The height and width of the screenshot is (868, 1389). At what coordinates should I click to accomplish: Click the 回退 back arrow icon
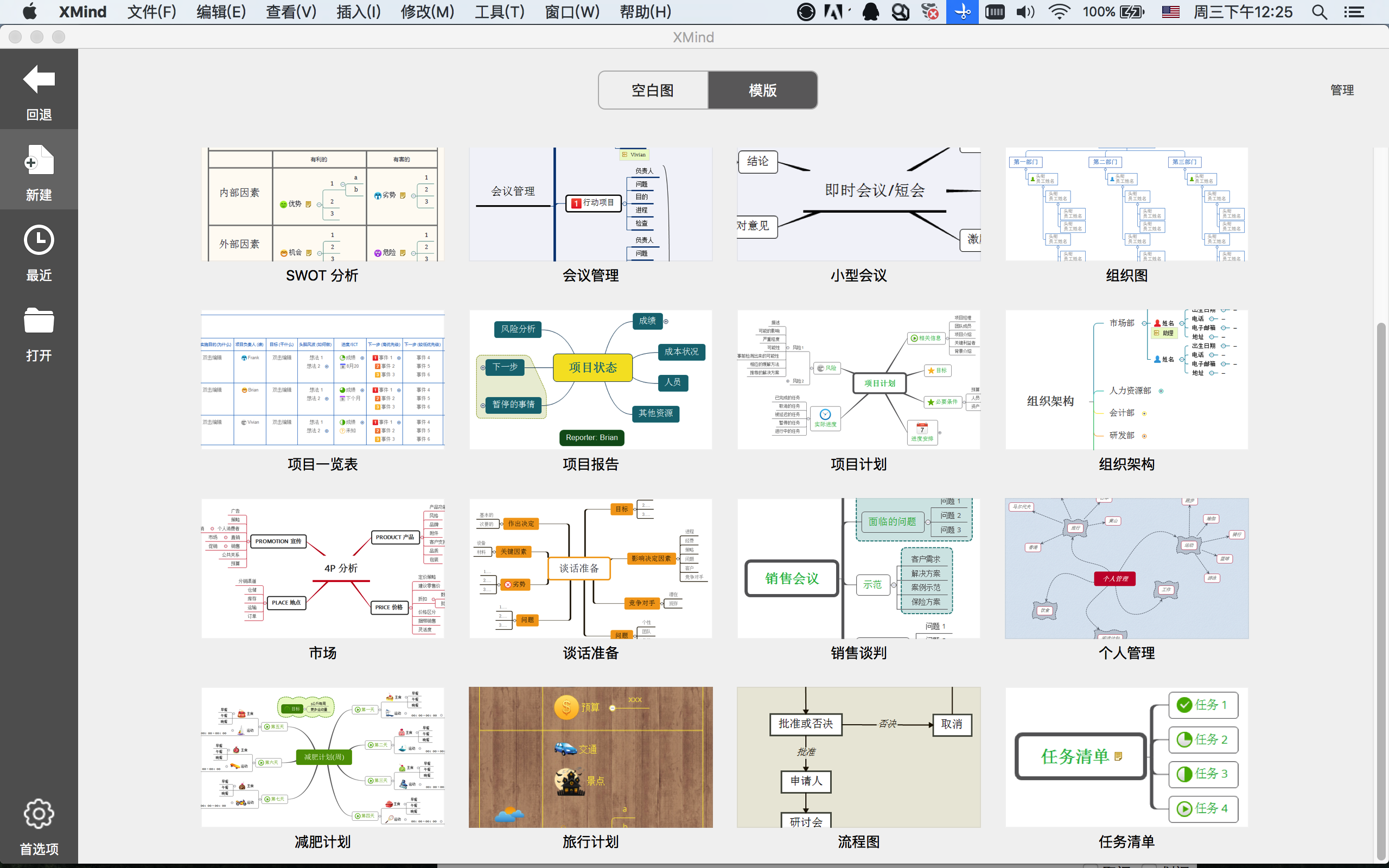tap(39, 79)
